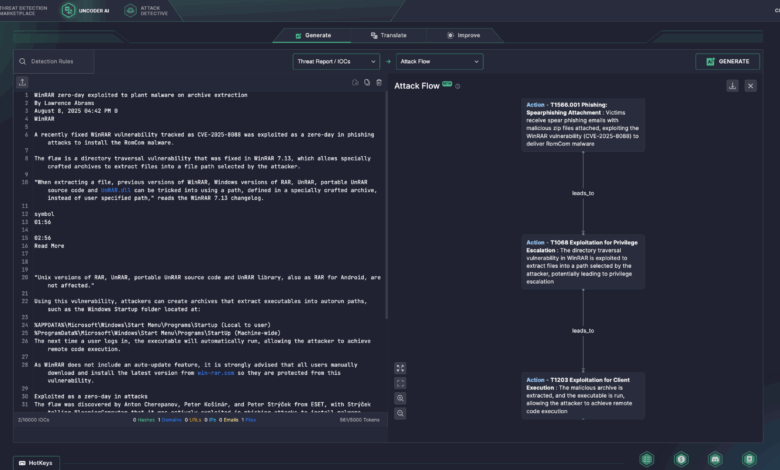Screen dimensions: 780x470
Task: Select the T1068 Exploitation for Privilege Escalation node
Action: pos(583,262)
